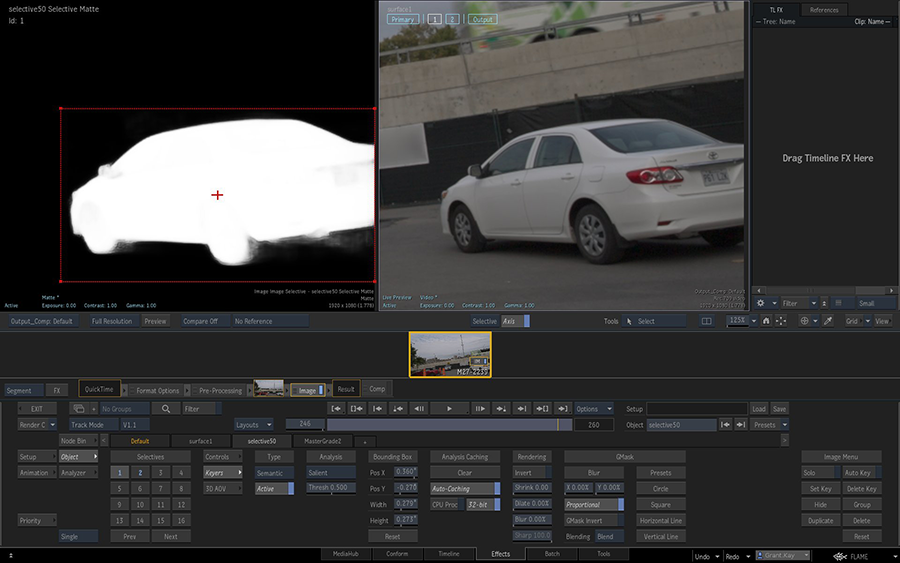Click the Duplicate button

pyautogui.click(x=820, y=521)
